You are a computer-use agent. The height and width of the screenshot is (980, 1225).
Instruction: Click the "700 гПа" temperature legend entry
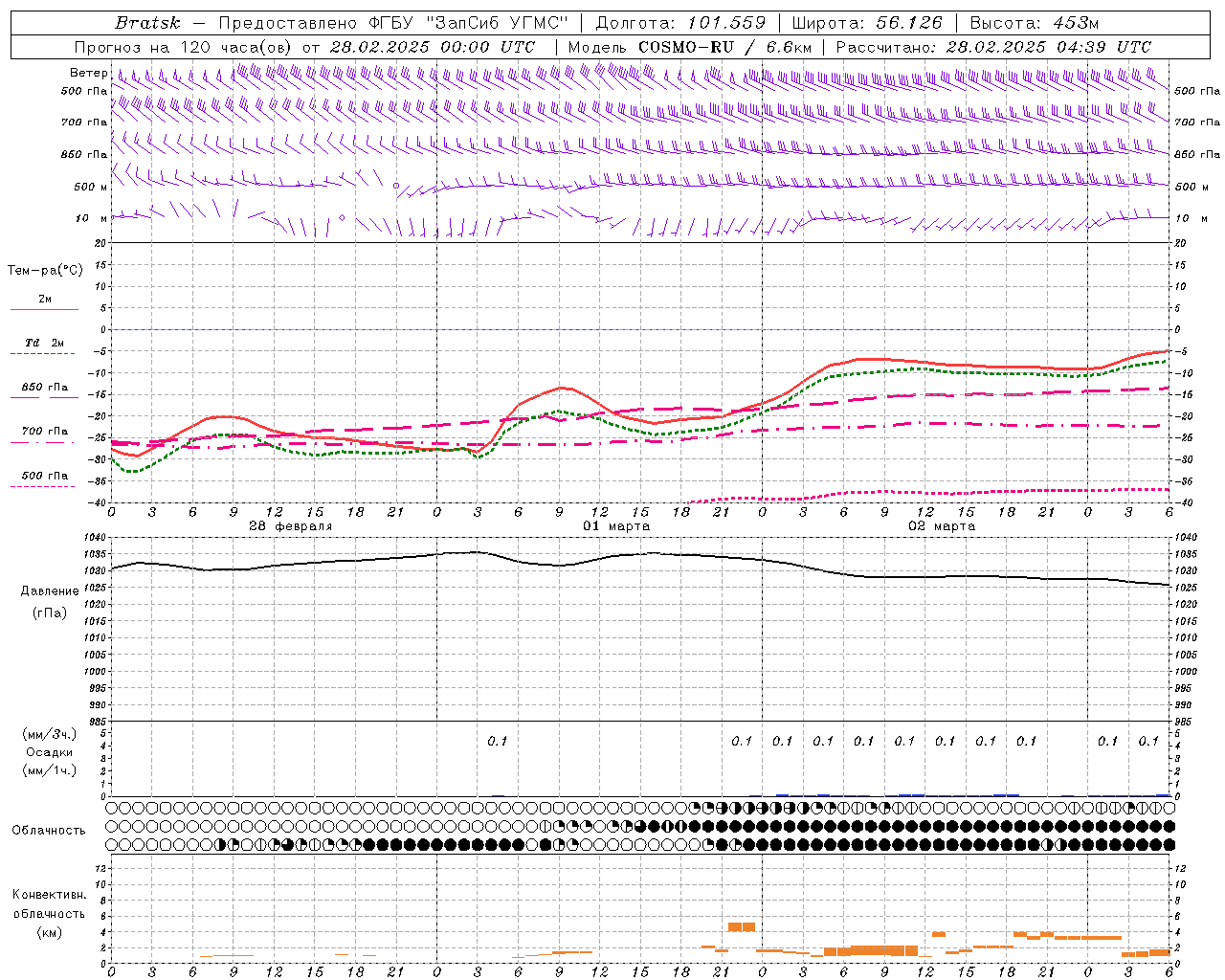[45, 431]
